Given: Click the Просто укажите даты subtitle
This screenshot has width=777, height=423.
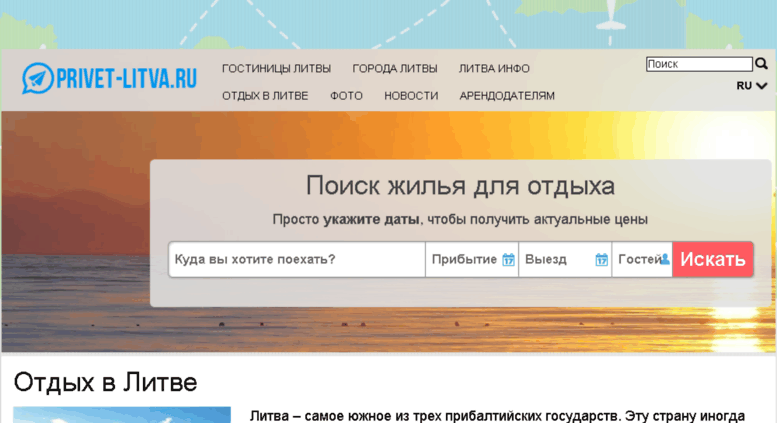Looking at the screenshot, I should (460, 219).
